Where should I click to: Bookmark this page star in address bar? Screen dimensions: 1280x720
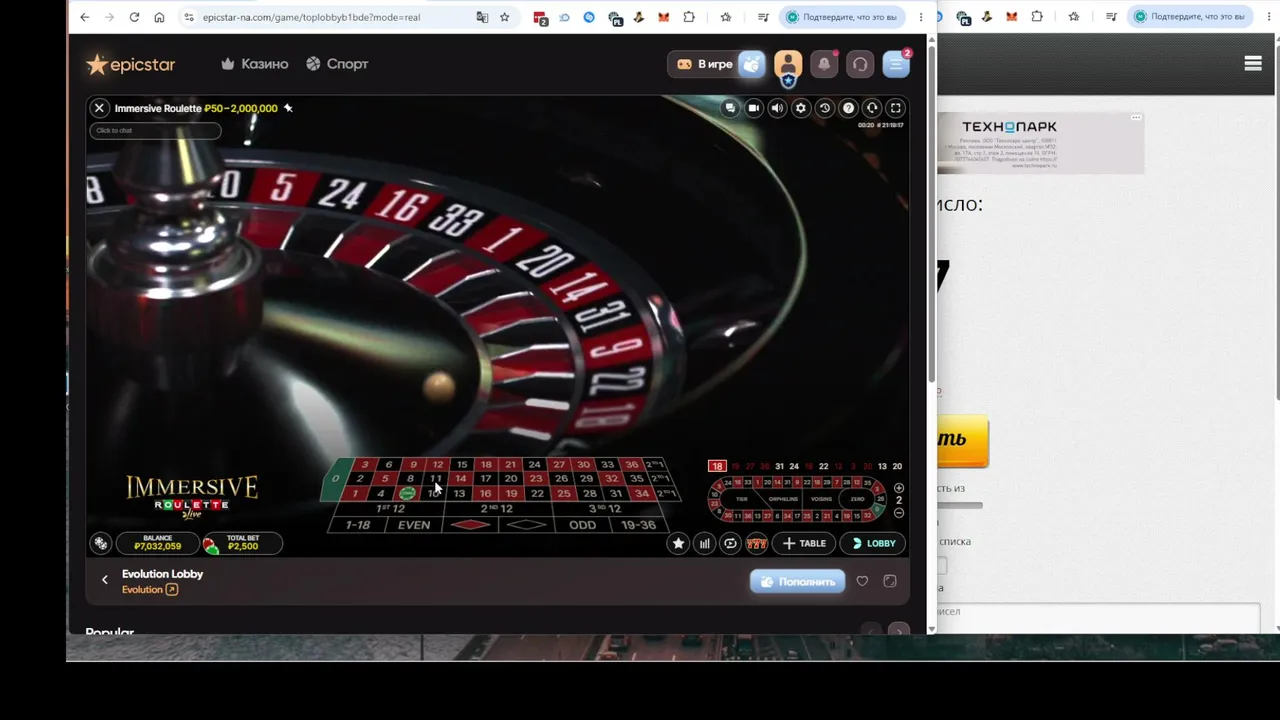pos(505,17)
